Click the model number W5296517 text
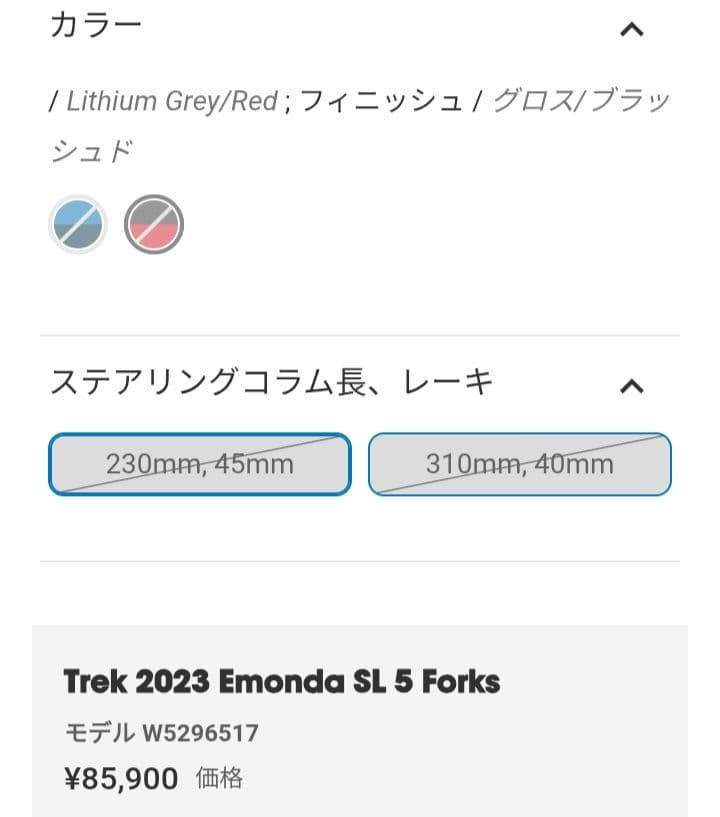Image resolution: width=720 pixels, height=817 pixels. [161, 733]
